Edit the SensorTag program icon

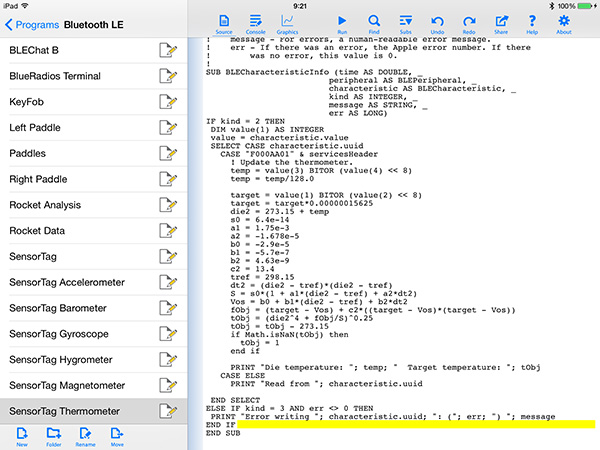point(168,256)
